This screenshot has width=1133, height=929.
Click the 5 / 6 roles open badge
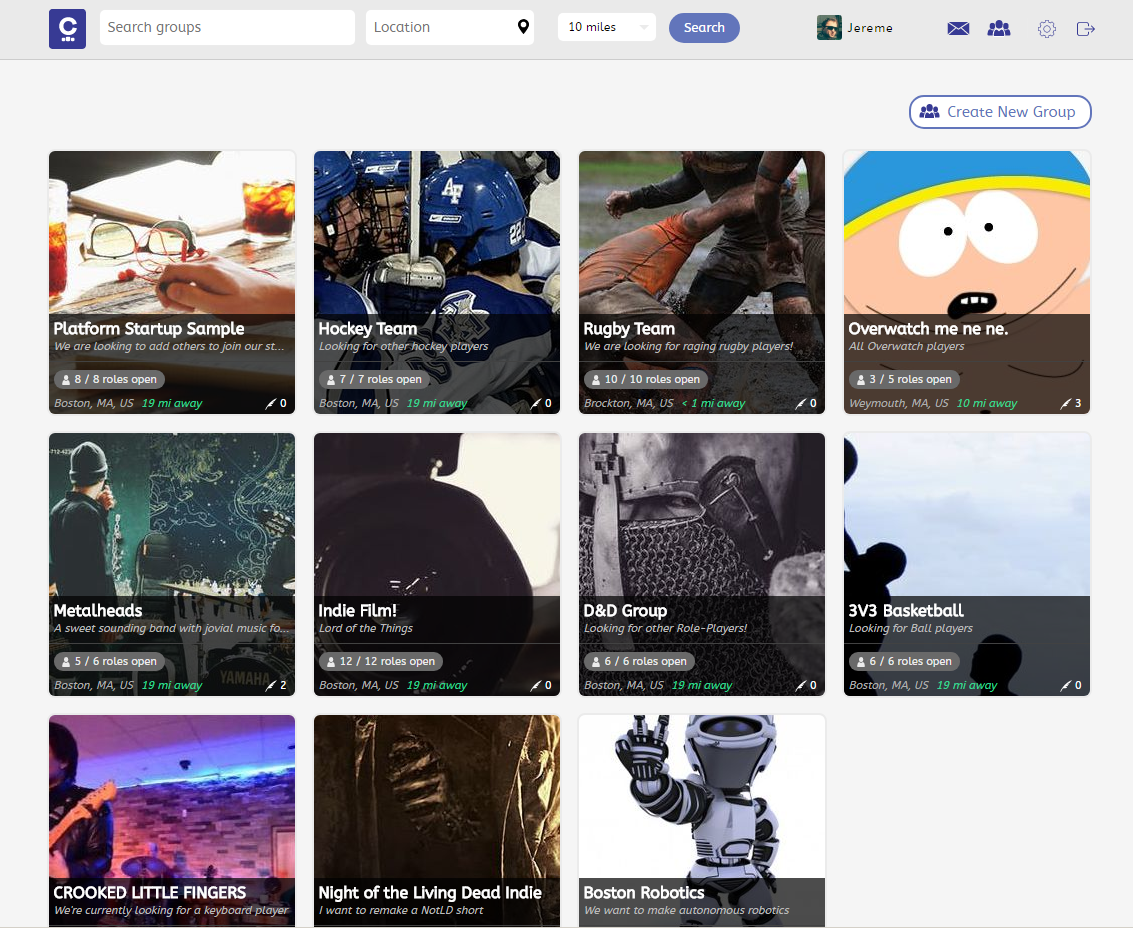(x=109, y=661)
